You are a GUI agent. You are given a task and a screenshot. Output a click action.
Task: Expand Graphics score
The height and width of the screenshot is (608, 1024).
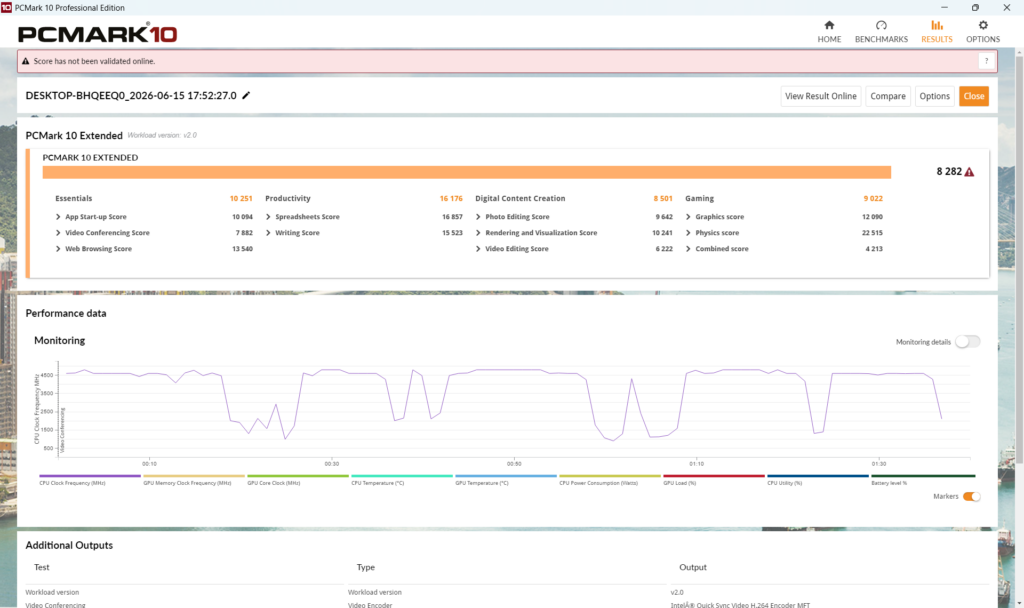pos(688,217)
